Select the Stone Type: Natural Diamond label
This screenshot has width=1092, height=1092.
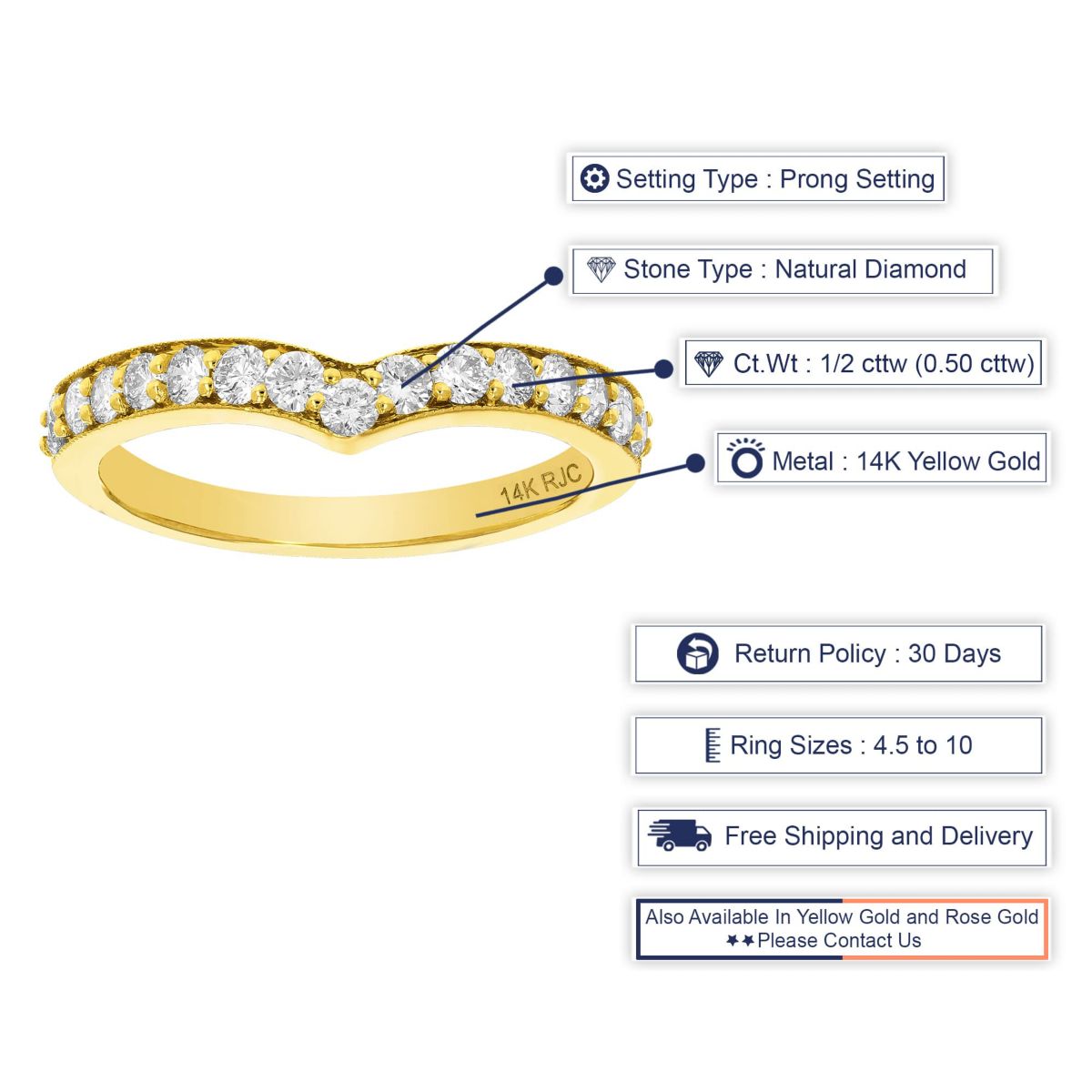click(x=783, y=269)
